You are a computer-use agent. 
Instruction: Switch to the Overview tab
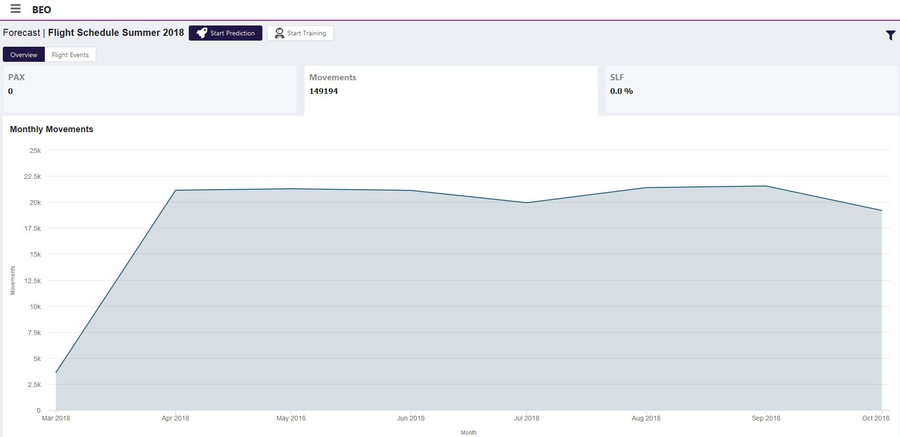tap(24, 55)
